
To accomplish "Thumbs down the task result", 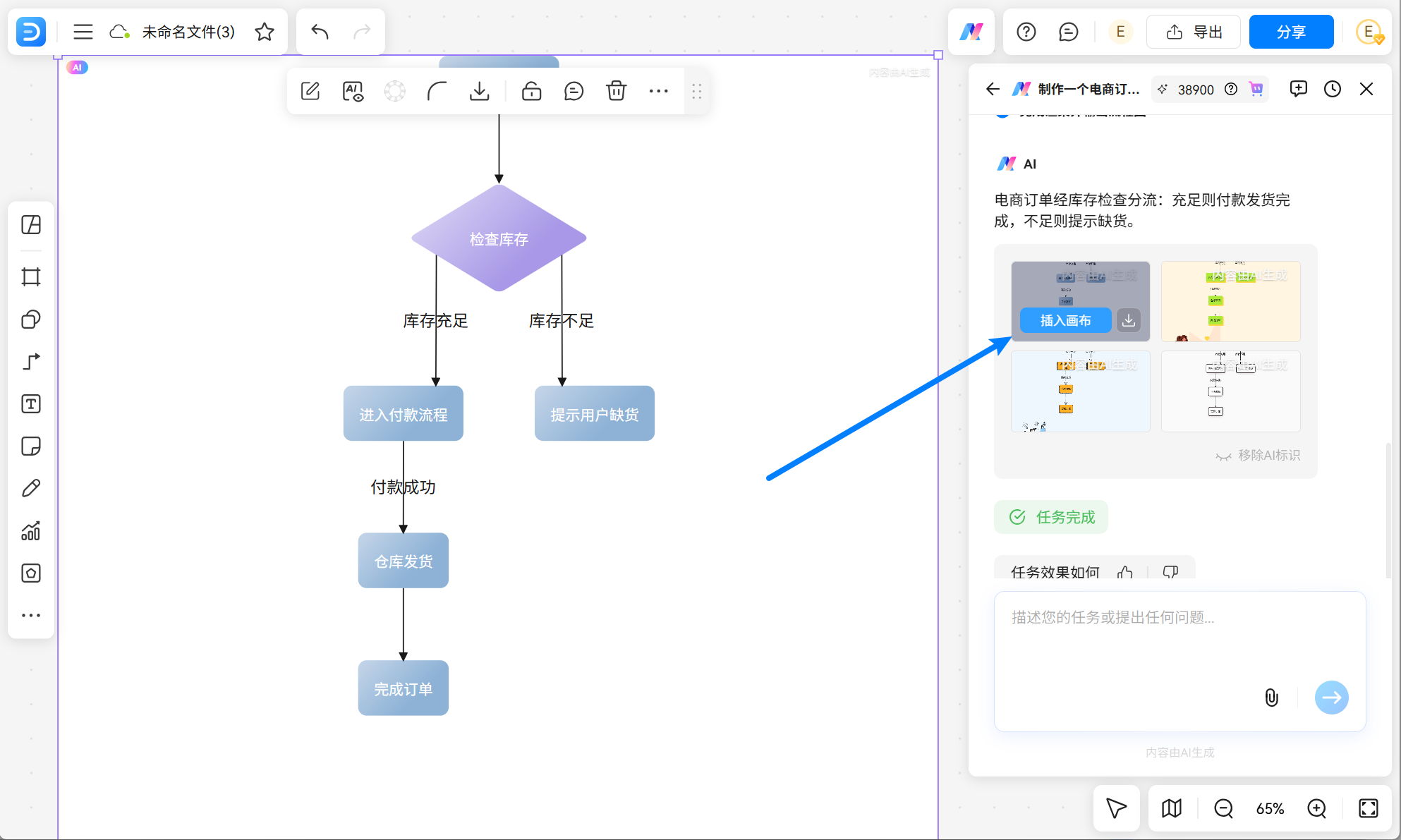I will [x=1170, y=572].
